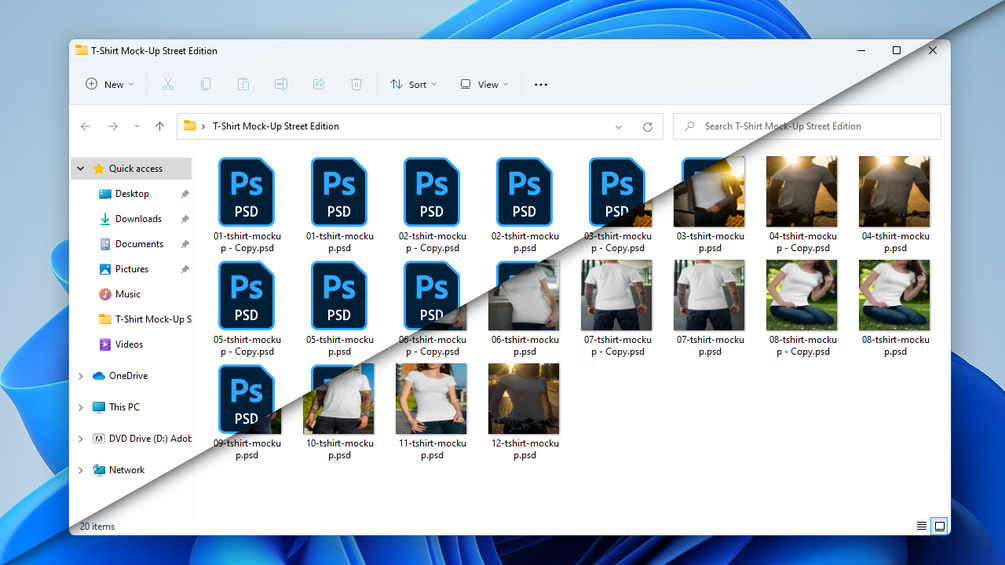Image resolution: width=1005 pixels, height=565 pixels.
Task: Click the Copy icon in toolbar
Action: click(206, 85)
